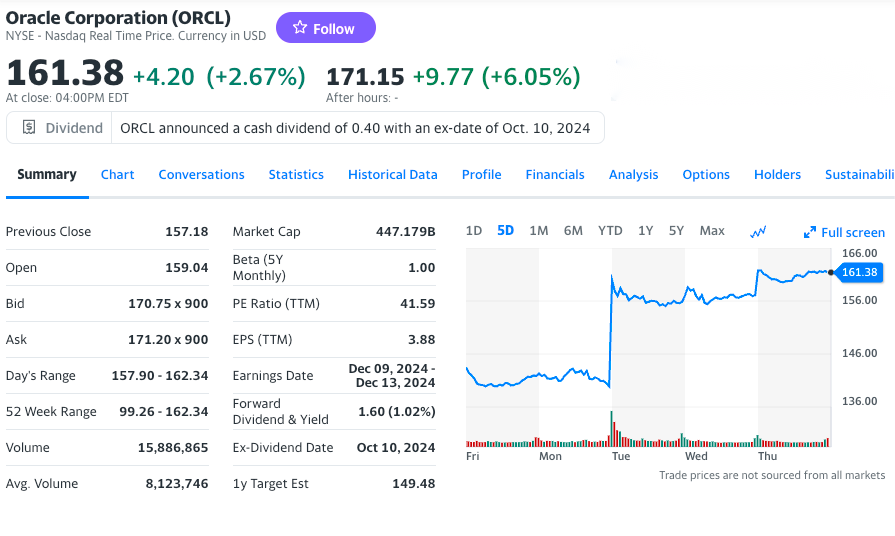Click the price change +4.20 (+2.67%)
Image resolution: width=895 pixels, height=536 pixels.
[219, 76]
